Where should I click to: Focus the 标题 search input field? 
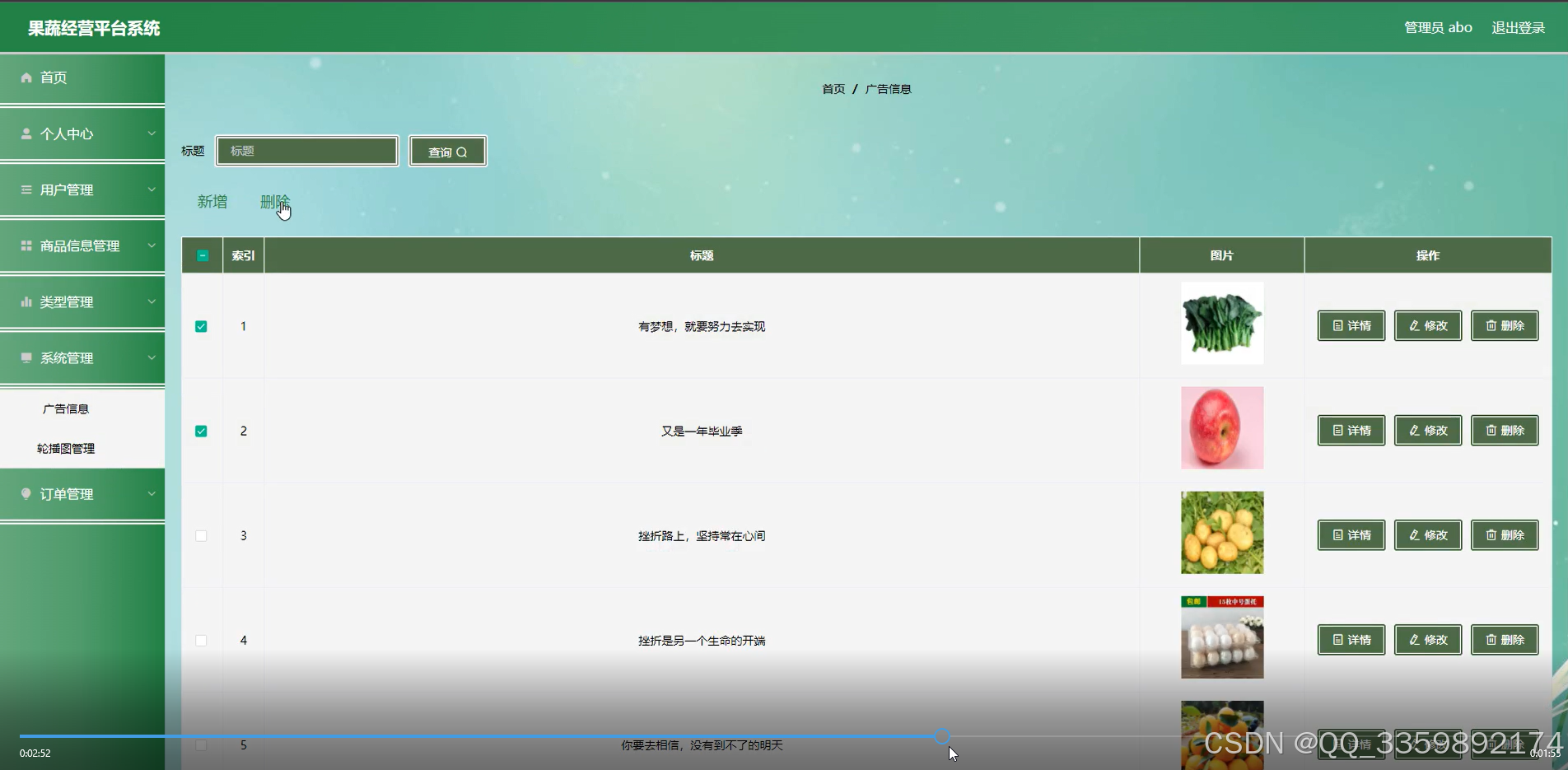tap(307, 151)
